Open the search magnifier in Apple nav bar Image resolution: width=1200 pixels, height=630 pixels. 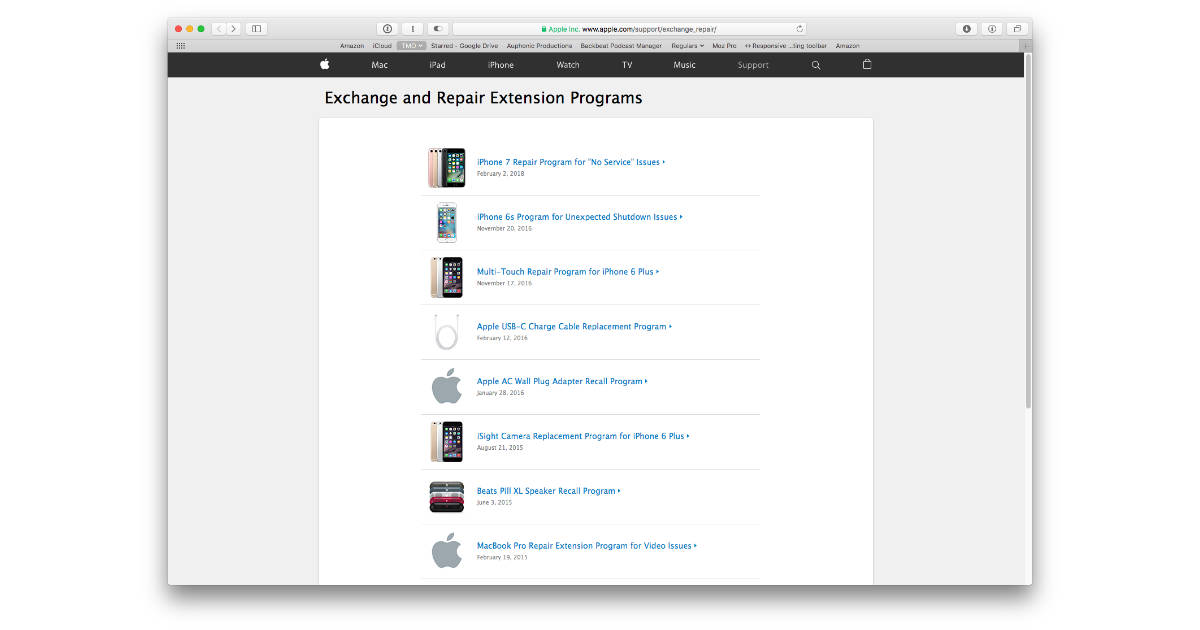pos(816,65)
